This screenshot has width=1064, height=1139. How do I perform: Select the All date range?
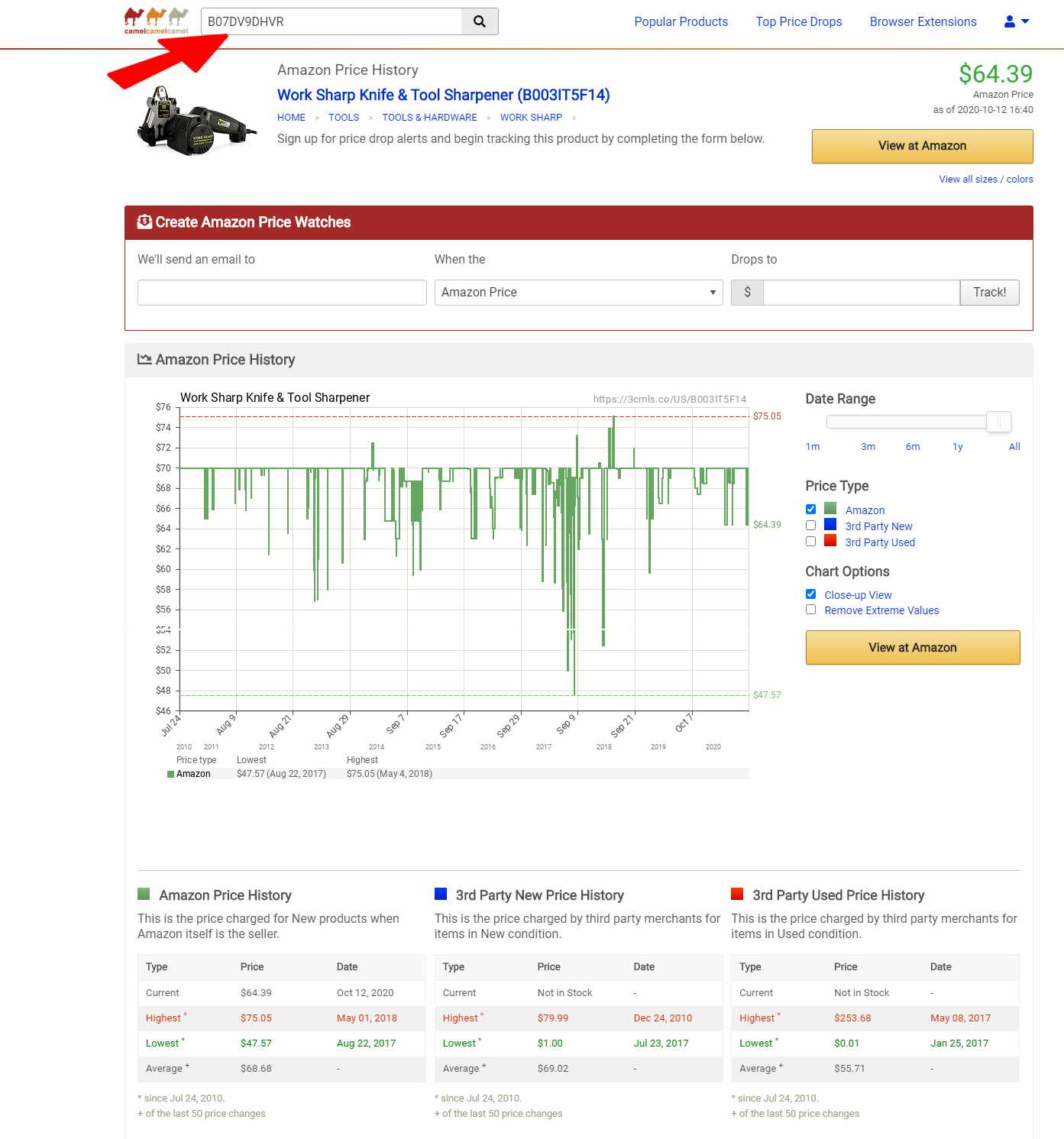click(1014, 447)
